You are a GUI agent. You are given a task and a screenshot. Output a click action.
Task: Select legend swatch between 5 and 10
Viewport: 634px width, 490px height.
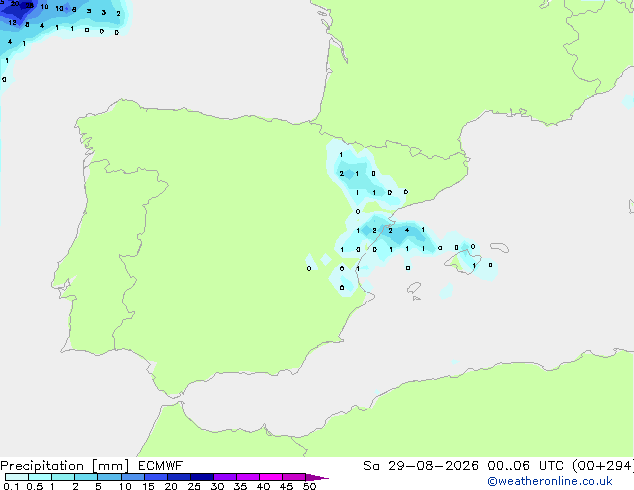pyautogui.click(x=109, y=477)
